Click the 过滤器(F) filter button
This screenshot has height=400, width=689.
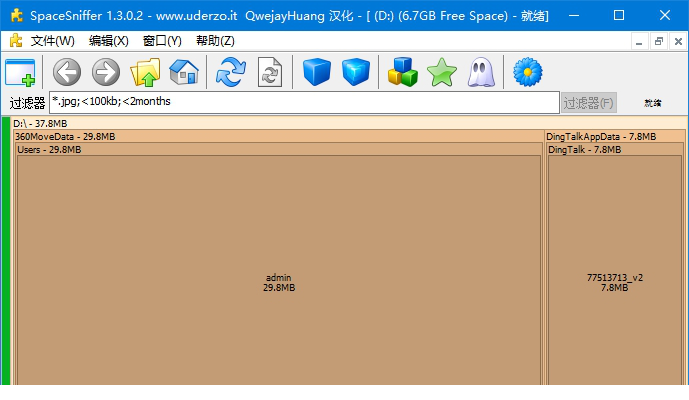pyautogui.click(x=589, y=103)
